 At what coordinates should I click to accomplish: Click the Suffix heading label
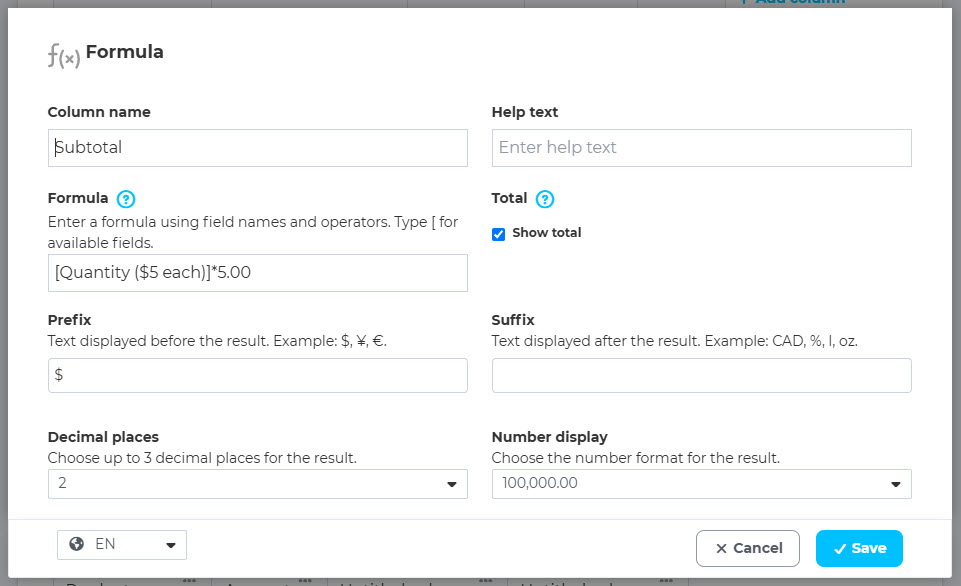(x=513, y=320)
